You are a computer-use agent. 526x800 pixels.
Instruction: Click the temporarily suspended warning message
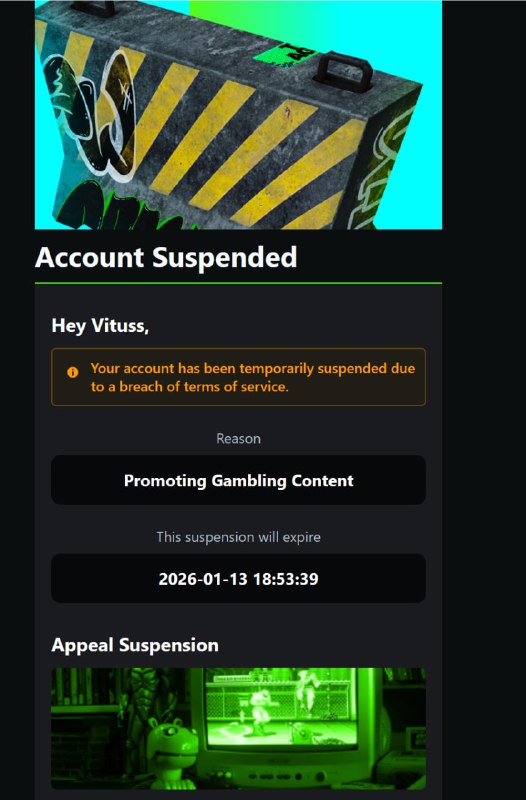click(253, 377)
